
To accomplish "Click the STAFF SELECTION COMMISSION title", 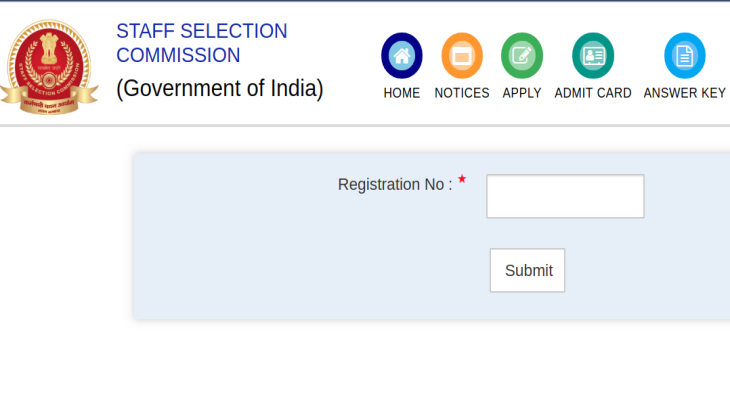I will 202,43.
